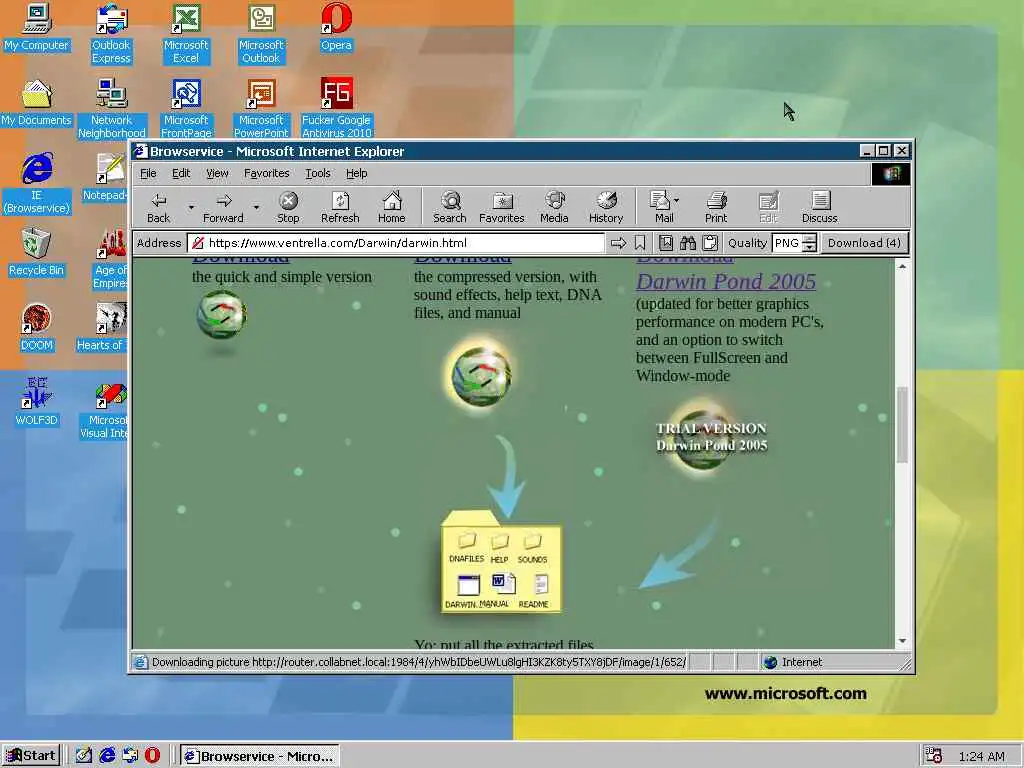The width and height of the screenshot is (1024, 768).
Task: Show the History pane
Action: pyautogui.click(x=606, y=208)
